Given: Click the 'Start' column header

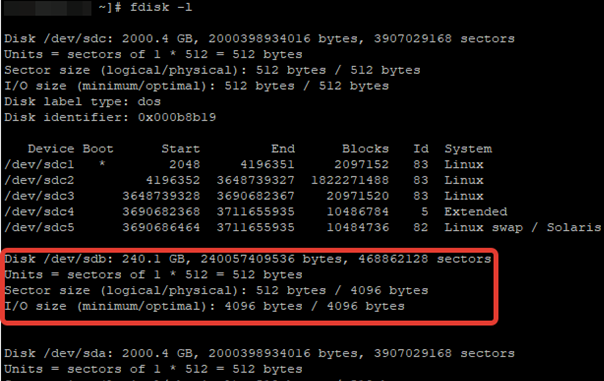Looking at the screenshot, I should pos(181,149).
